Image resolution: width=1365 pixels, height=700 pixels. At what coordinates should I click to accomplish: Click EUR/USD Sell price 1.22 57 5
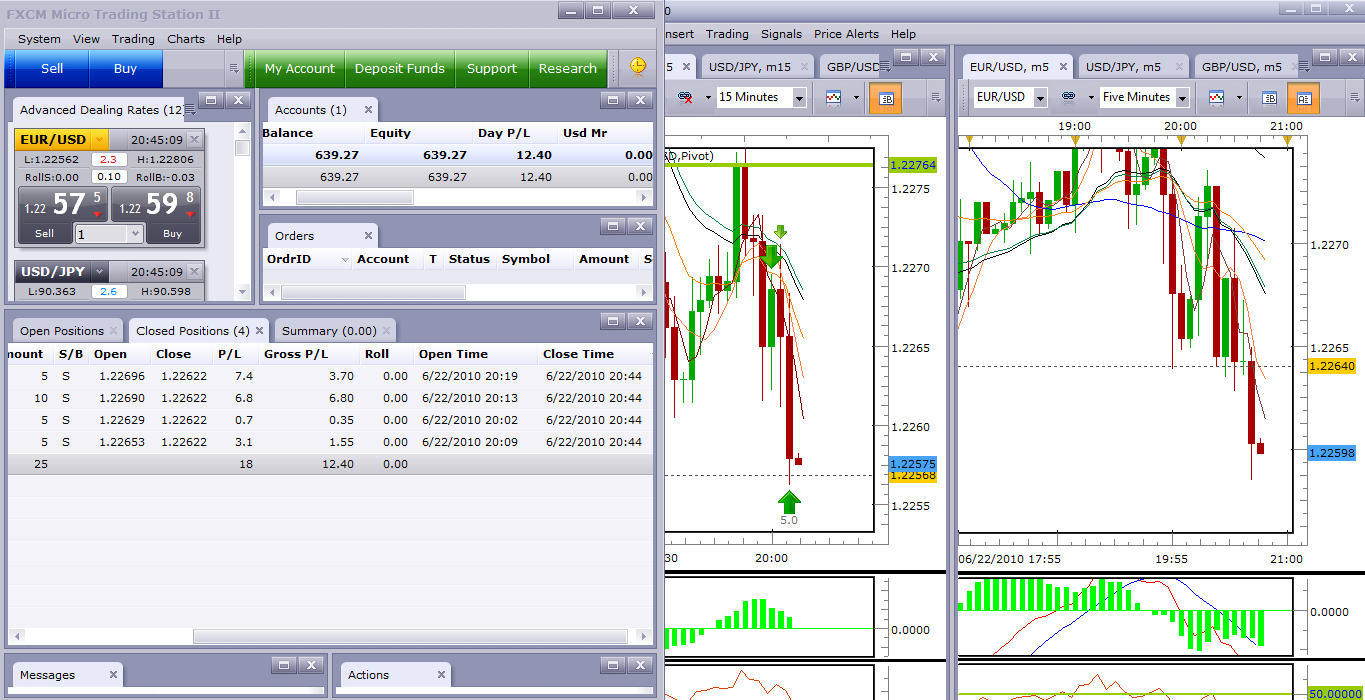62,205
